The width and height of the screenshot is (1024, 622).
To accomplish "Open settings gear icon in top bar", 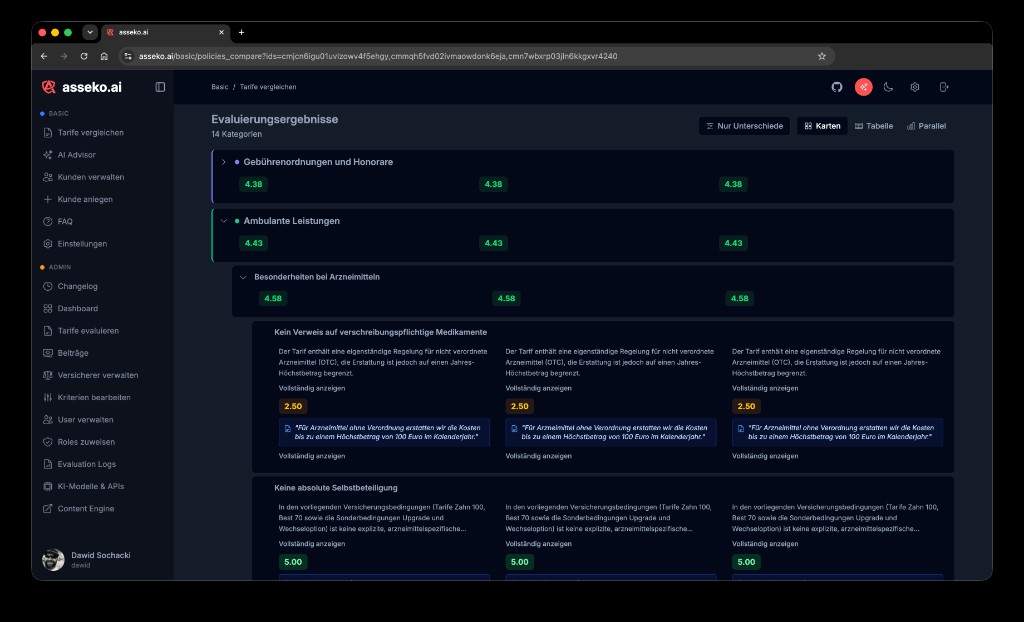I will pyautogui.click(x=915, y=87).
